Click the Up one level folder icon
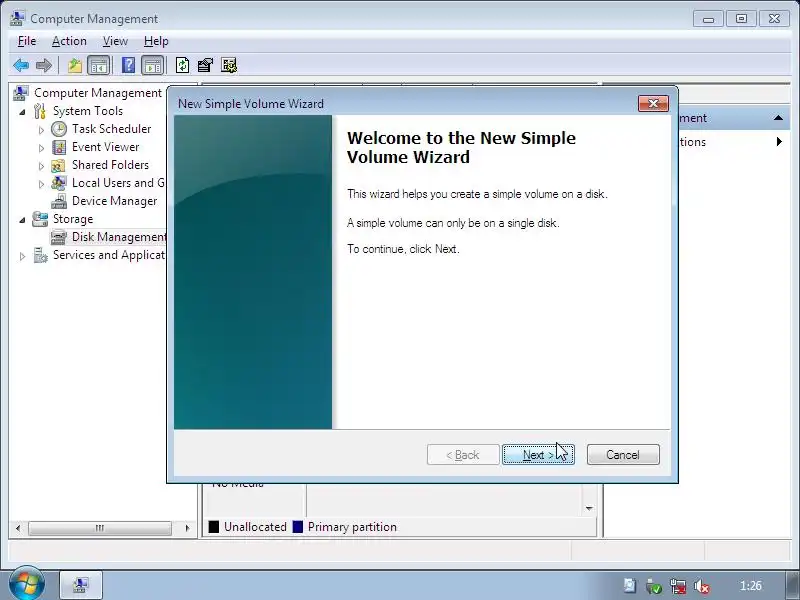 coord(75,65)
